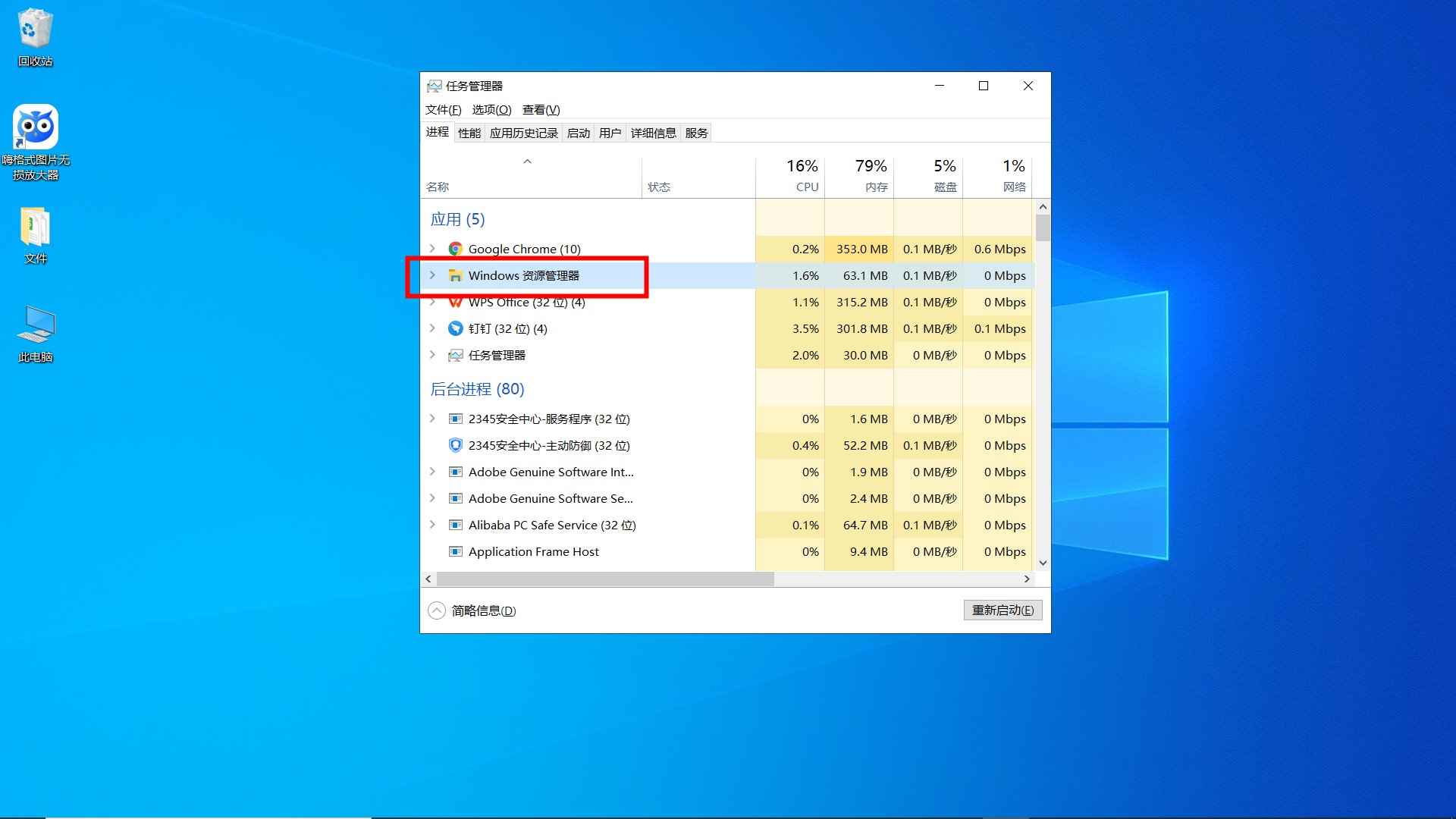Click the vertical scrollbar thumb

tap(1043, 228)
